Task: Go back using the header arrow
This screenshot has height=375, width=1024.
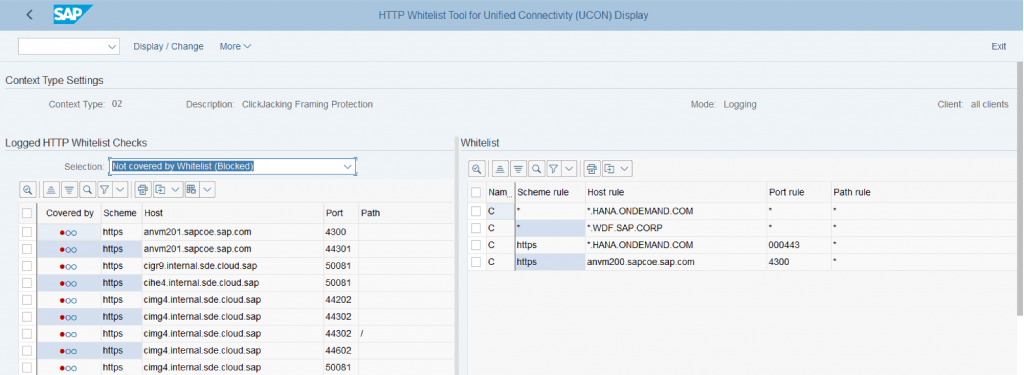Action: pos(29,14)
